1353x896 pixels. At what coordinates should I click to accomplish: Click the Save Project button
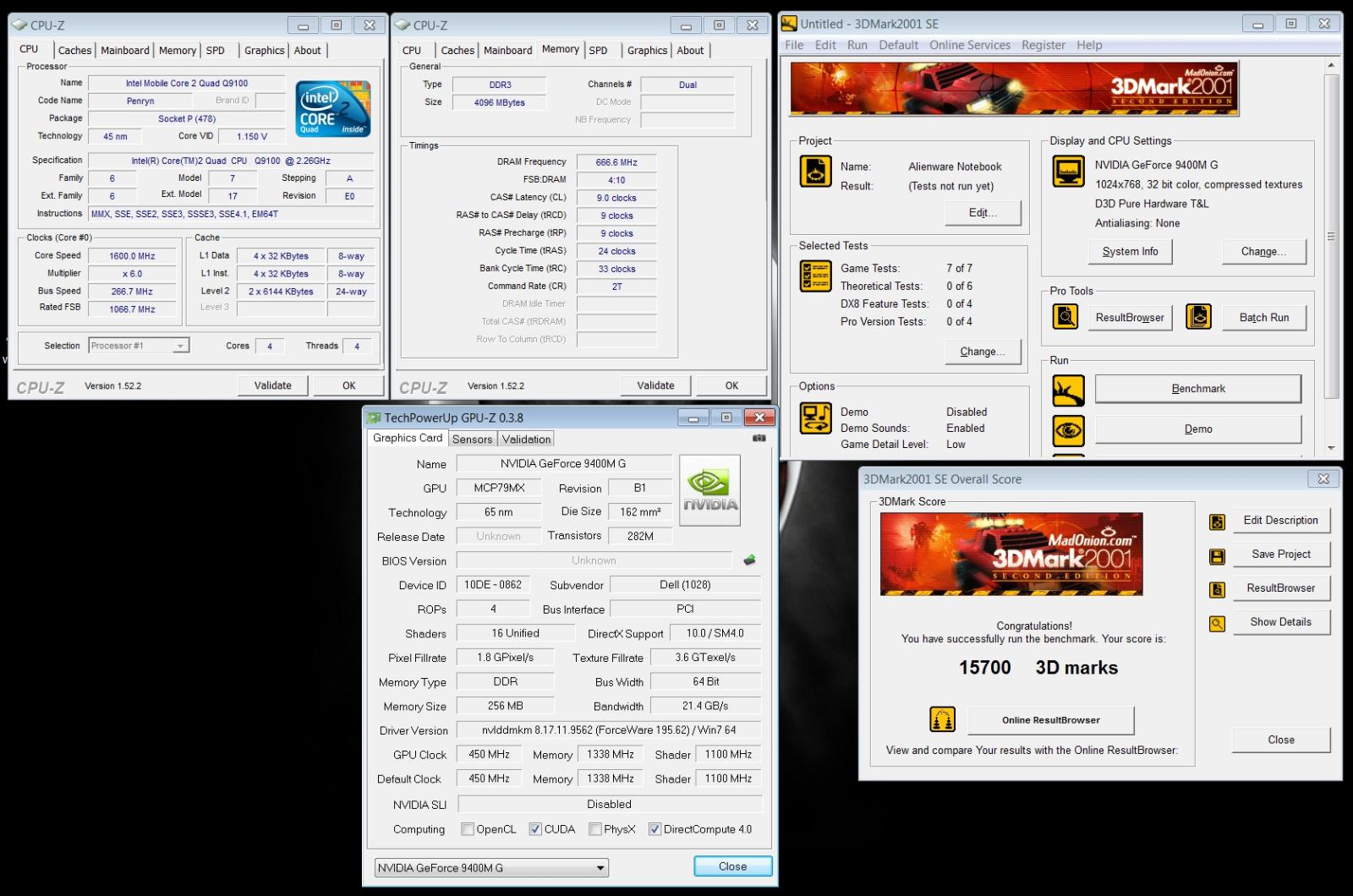(x=1281, y=555)
